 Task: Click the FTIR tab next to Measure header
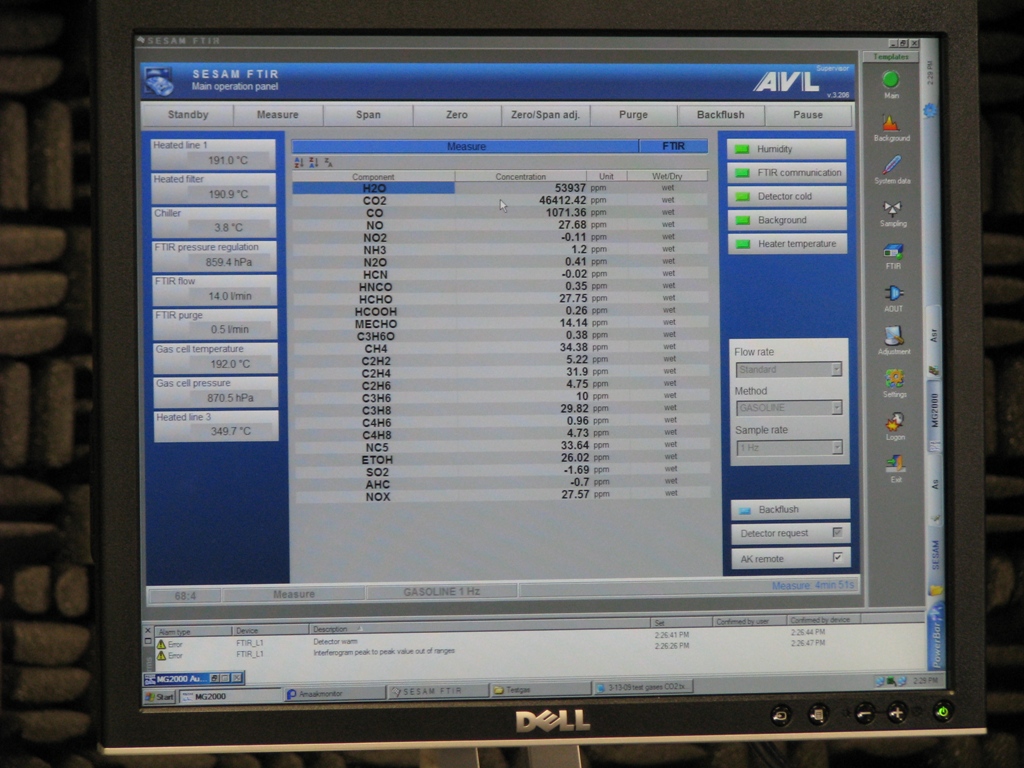click(673, 146)
